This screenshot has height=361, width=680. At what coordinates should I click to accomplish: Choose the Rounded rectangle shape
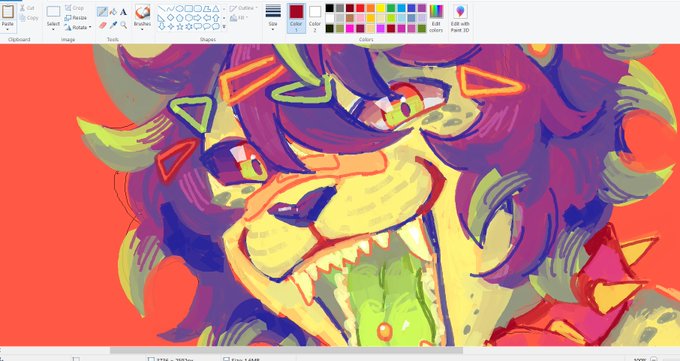pyautogui.click(x=198, y=9)
